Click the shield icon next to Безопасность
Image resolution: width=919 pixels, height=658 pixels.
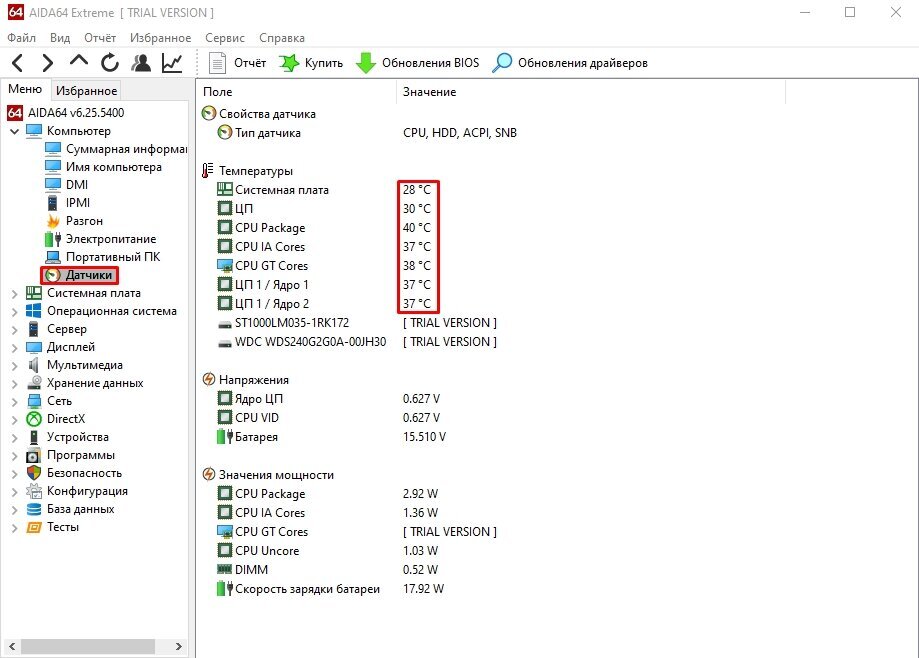coord(34,473)
